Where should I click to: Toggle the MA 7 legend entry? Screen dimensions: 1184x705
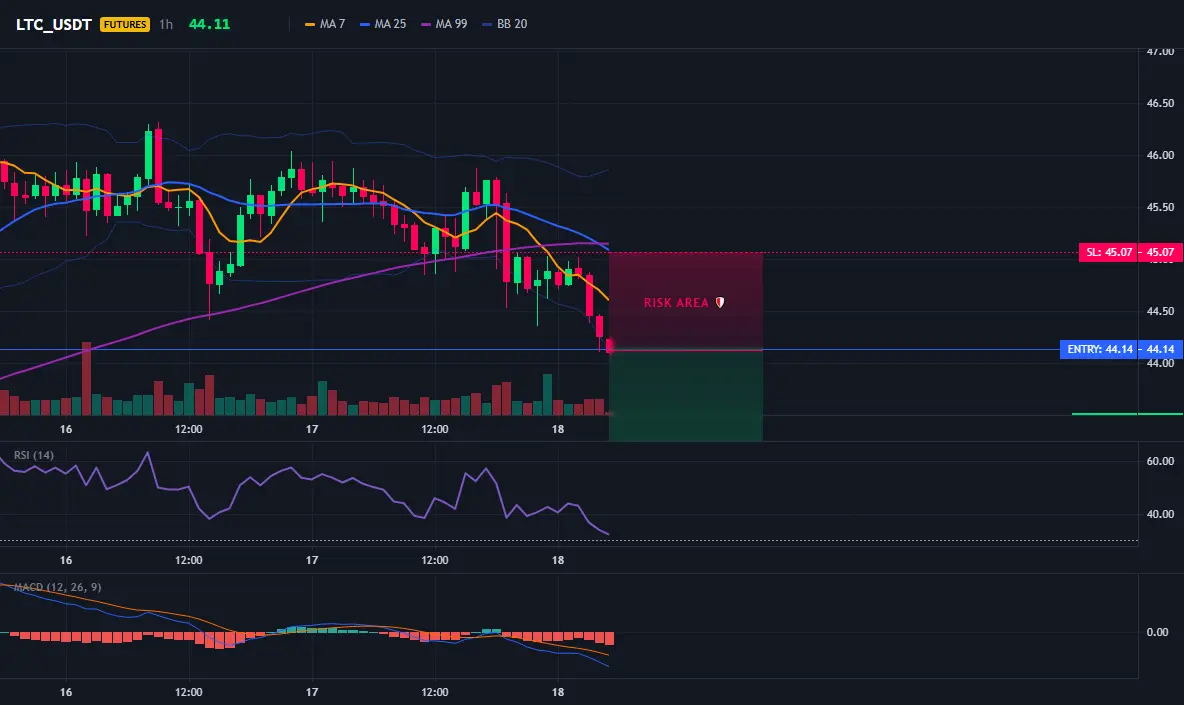325,24
